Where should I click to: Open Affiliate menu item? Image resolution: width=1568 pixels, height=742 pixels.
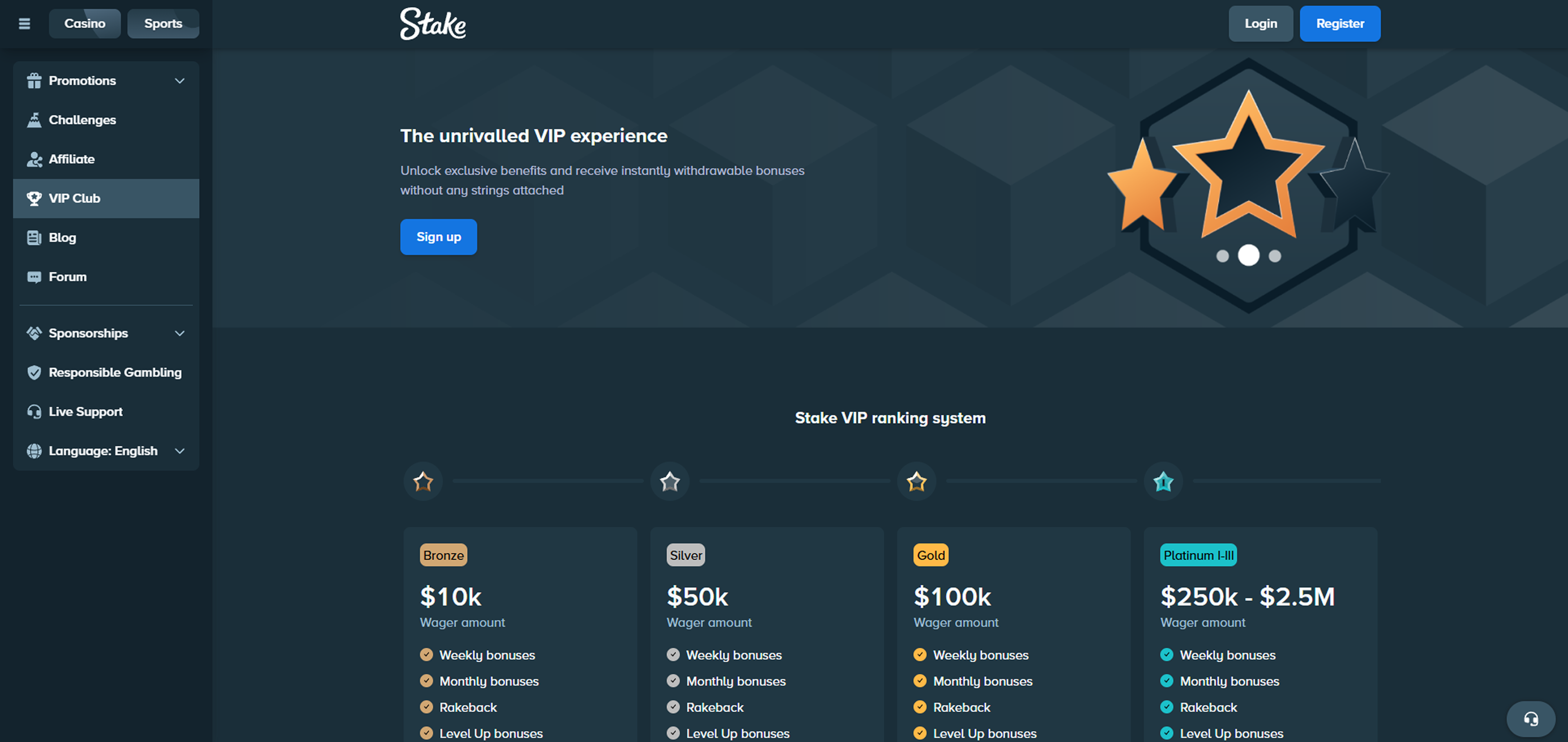pos(106,159)
